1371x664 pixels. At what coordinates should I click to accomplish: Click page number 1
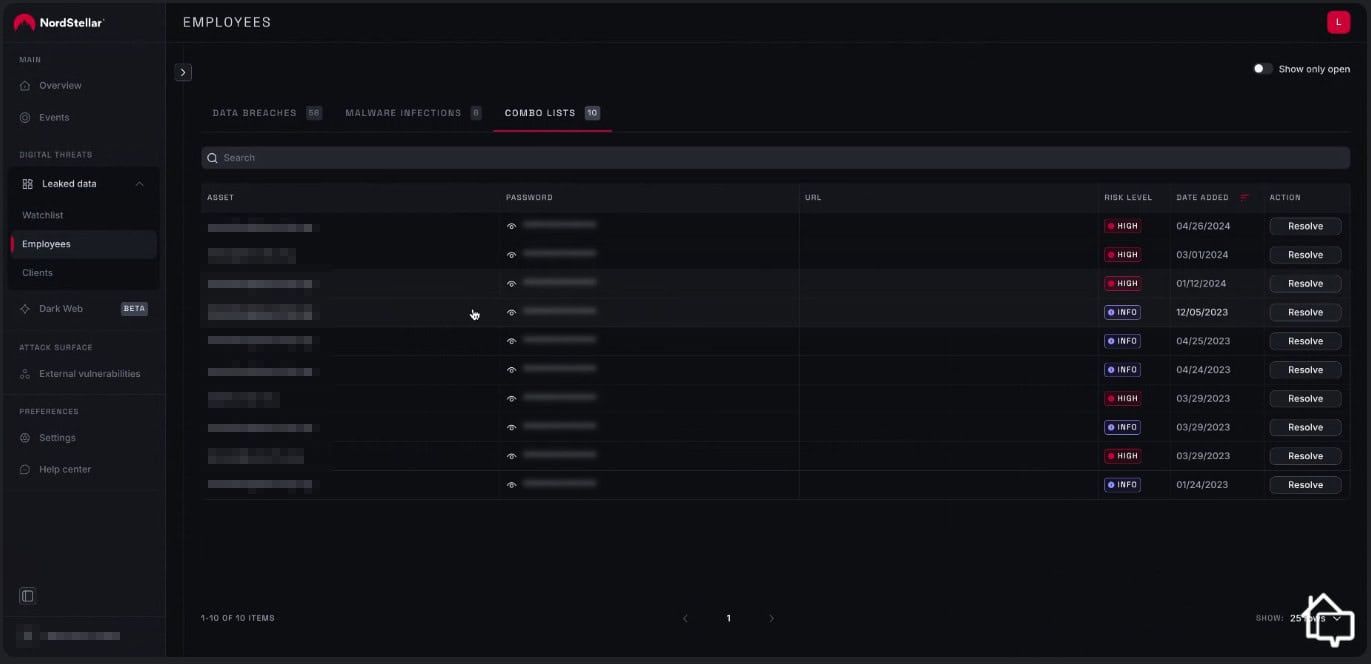(728, 619)
